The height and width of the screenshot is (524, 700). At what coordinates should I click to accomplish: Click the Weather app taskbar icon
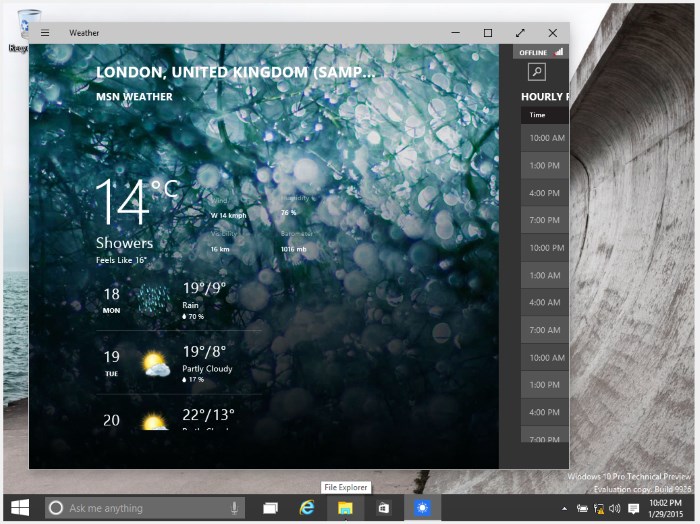[x=422, y=508]
